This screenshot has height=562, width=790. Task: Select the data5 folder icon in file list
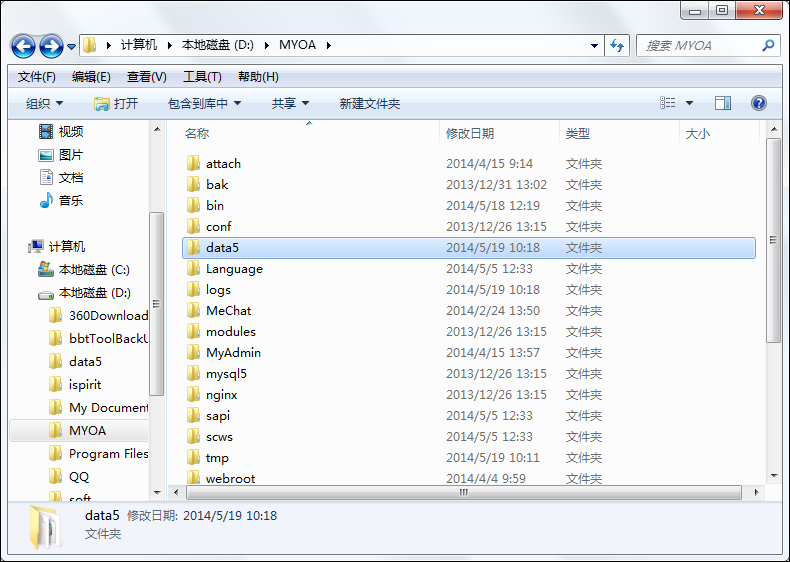click(x=193, y=247)
